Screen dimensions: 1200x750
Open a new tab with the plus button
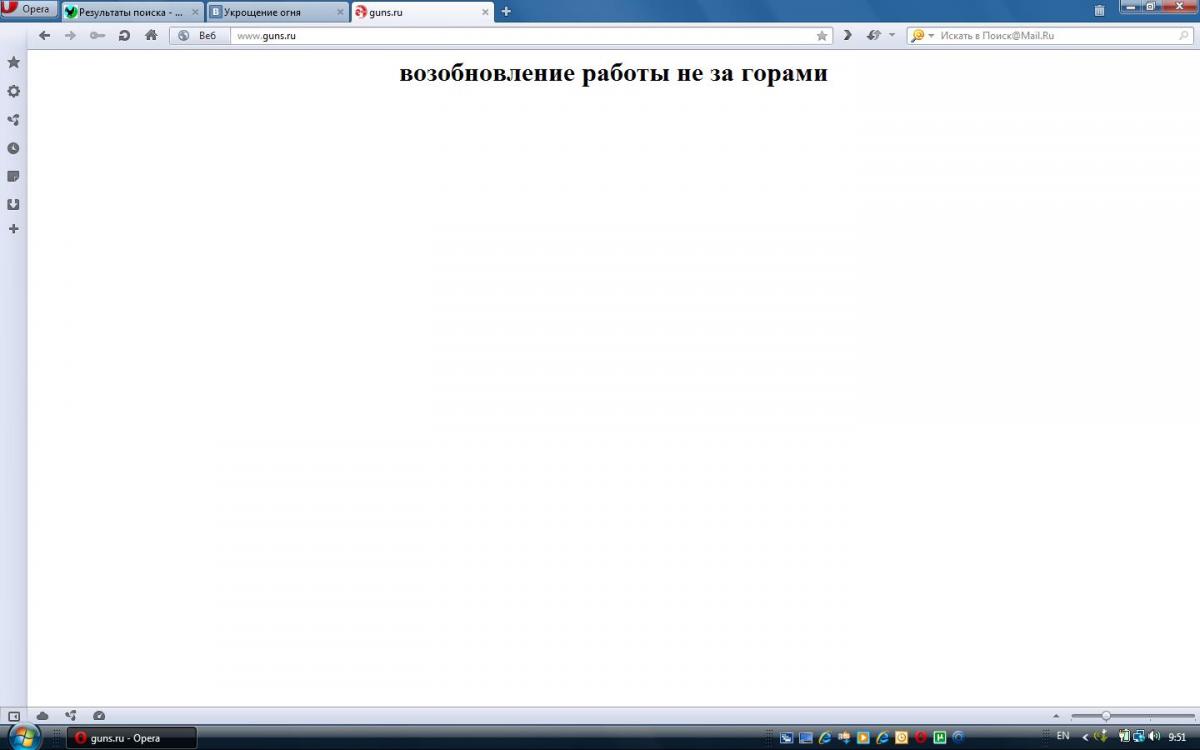(506, 12)
